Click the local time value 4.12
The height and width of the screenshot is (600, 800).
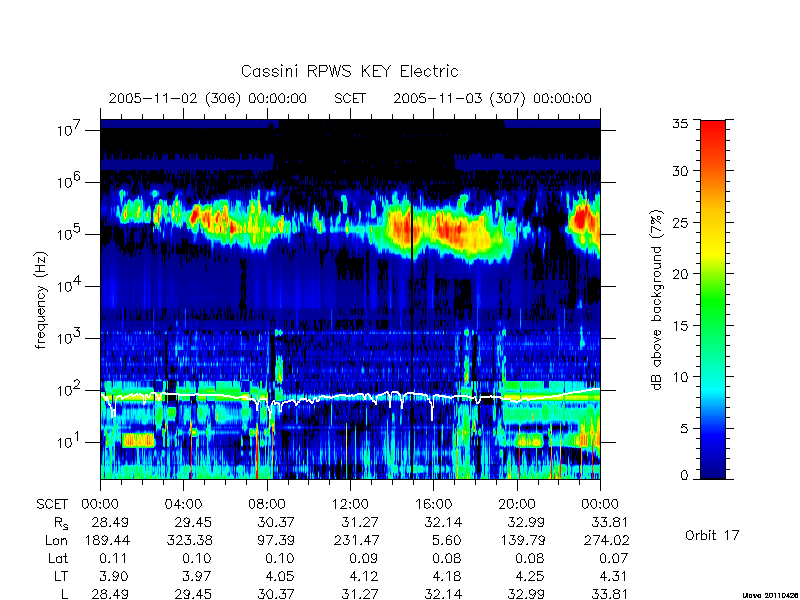point(363,577)
